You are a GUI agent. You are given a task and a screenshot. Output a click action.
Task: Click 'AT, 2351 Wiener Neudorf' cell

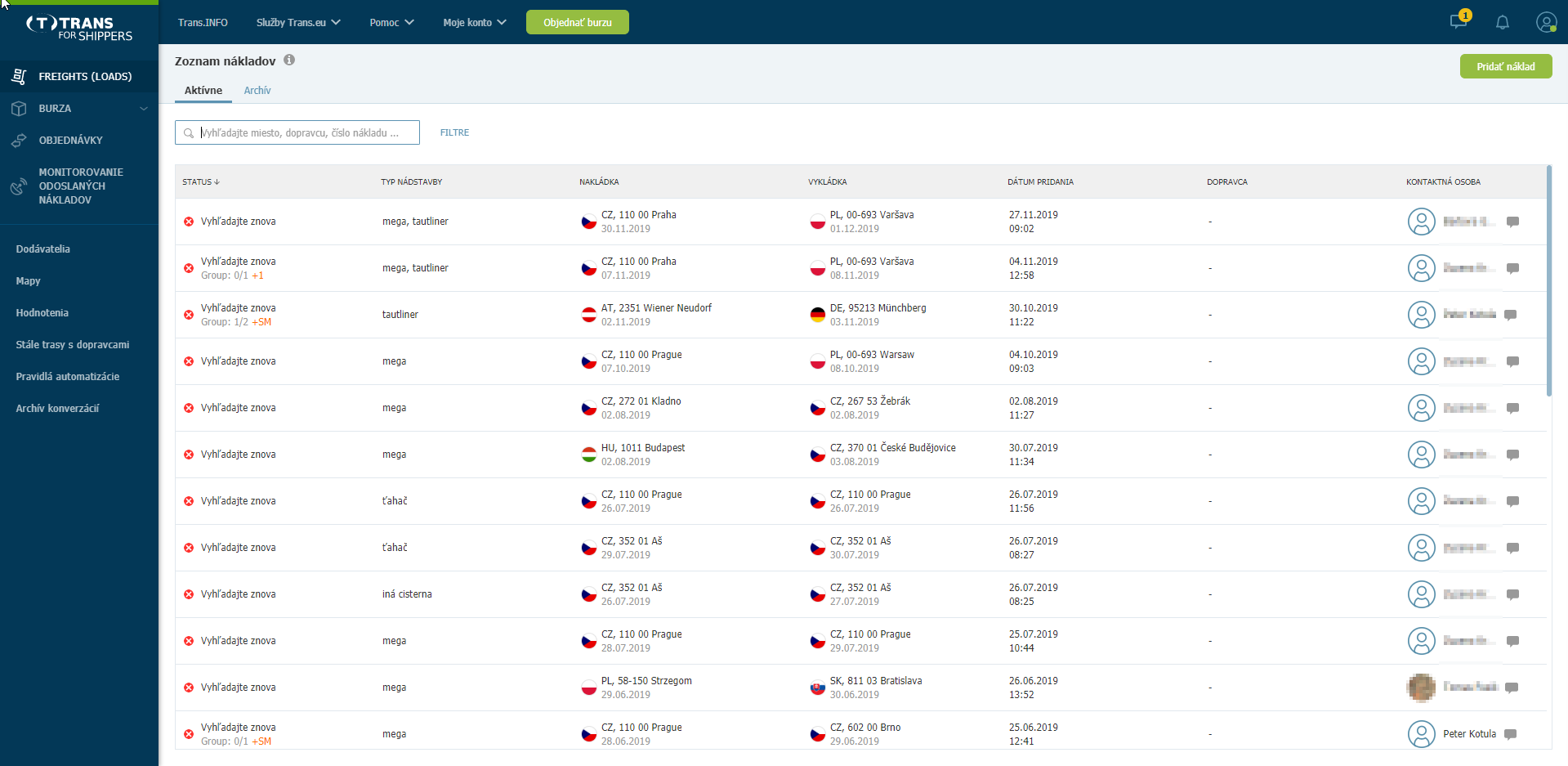[656, 308]
